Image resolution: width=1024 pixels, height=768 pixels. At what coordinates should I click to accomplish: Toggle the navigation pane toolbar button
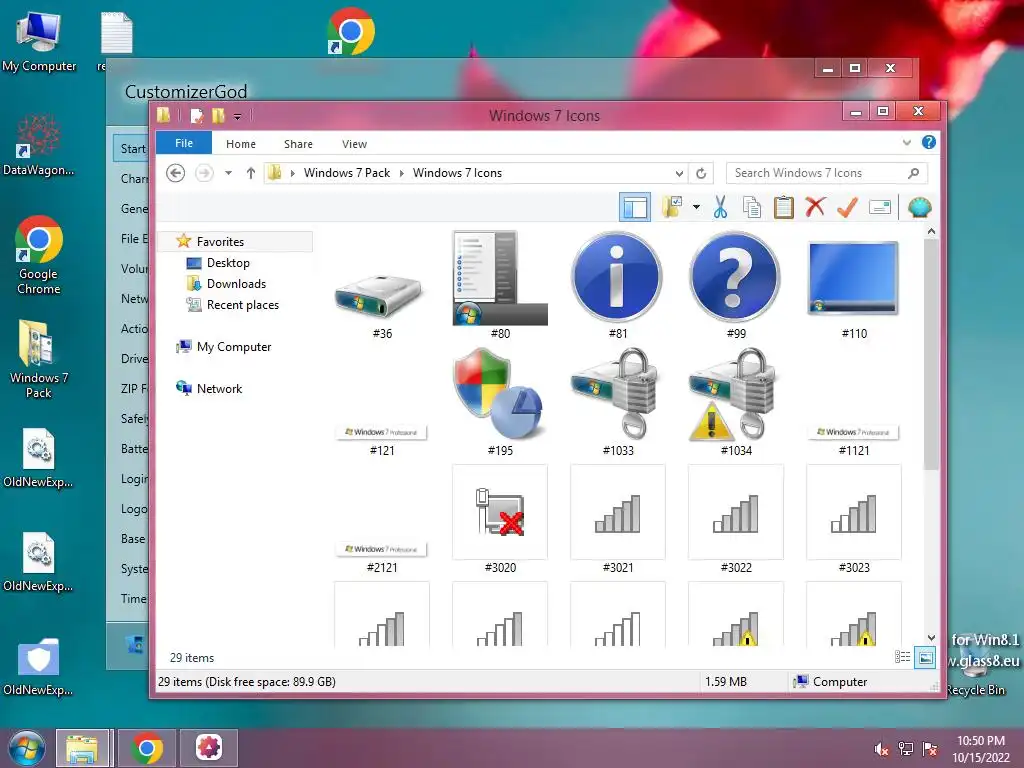pyautogui.click(x=635, y=208)
